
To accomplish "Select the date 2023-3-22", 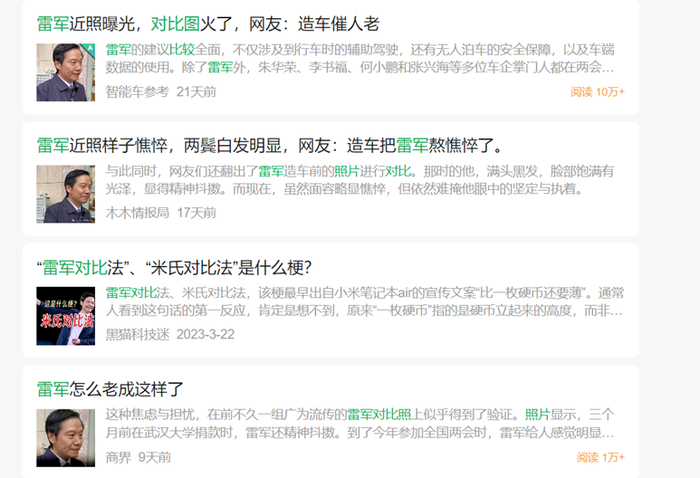I will pyautogui.click(x=205, y=334).
